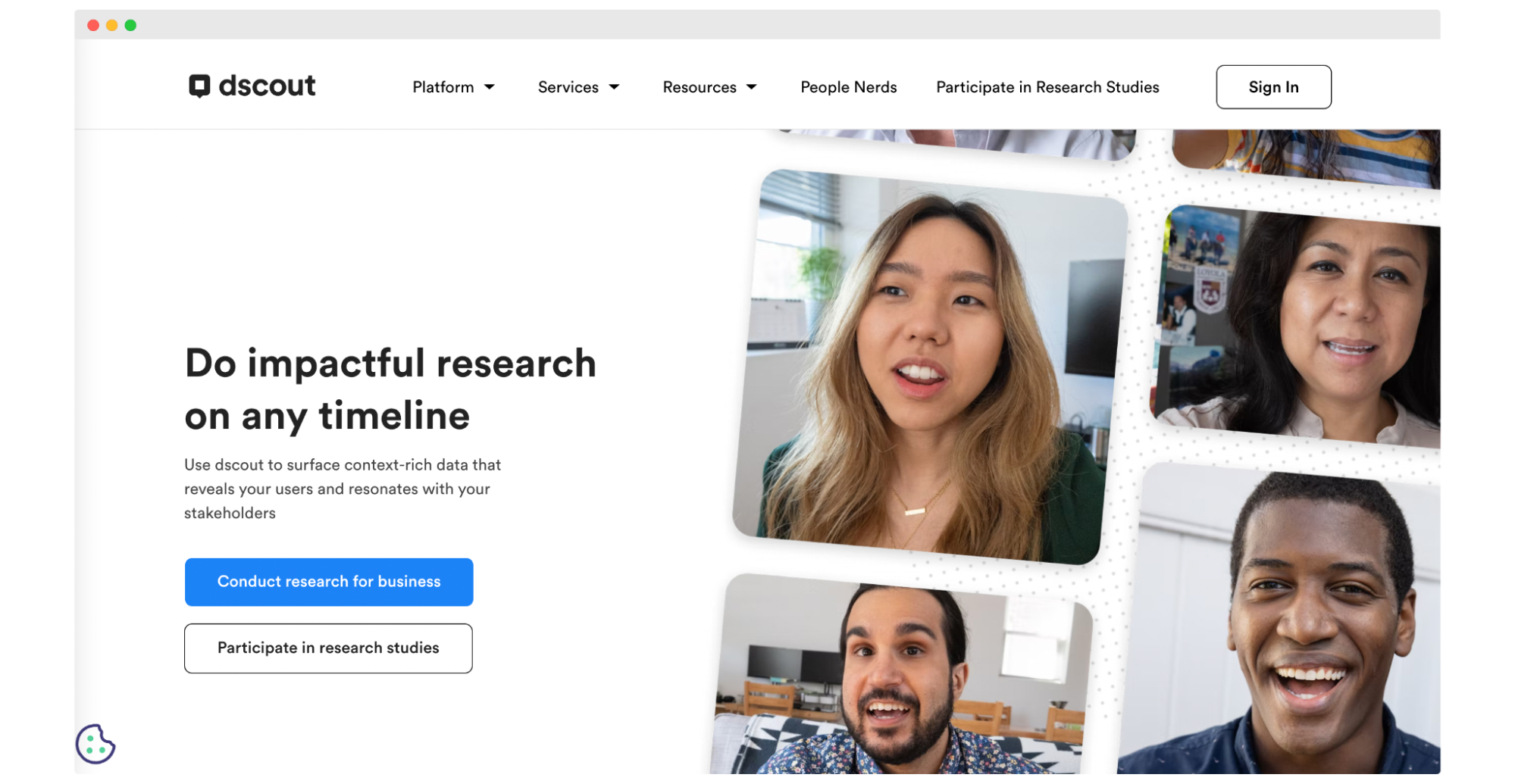Image resolution: width=1515 pixels, height=784 pixels.
Task: Open the Services menu
Action: point(568,87)
